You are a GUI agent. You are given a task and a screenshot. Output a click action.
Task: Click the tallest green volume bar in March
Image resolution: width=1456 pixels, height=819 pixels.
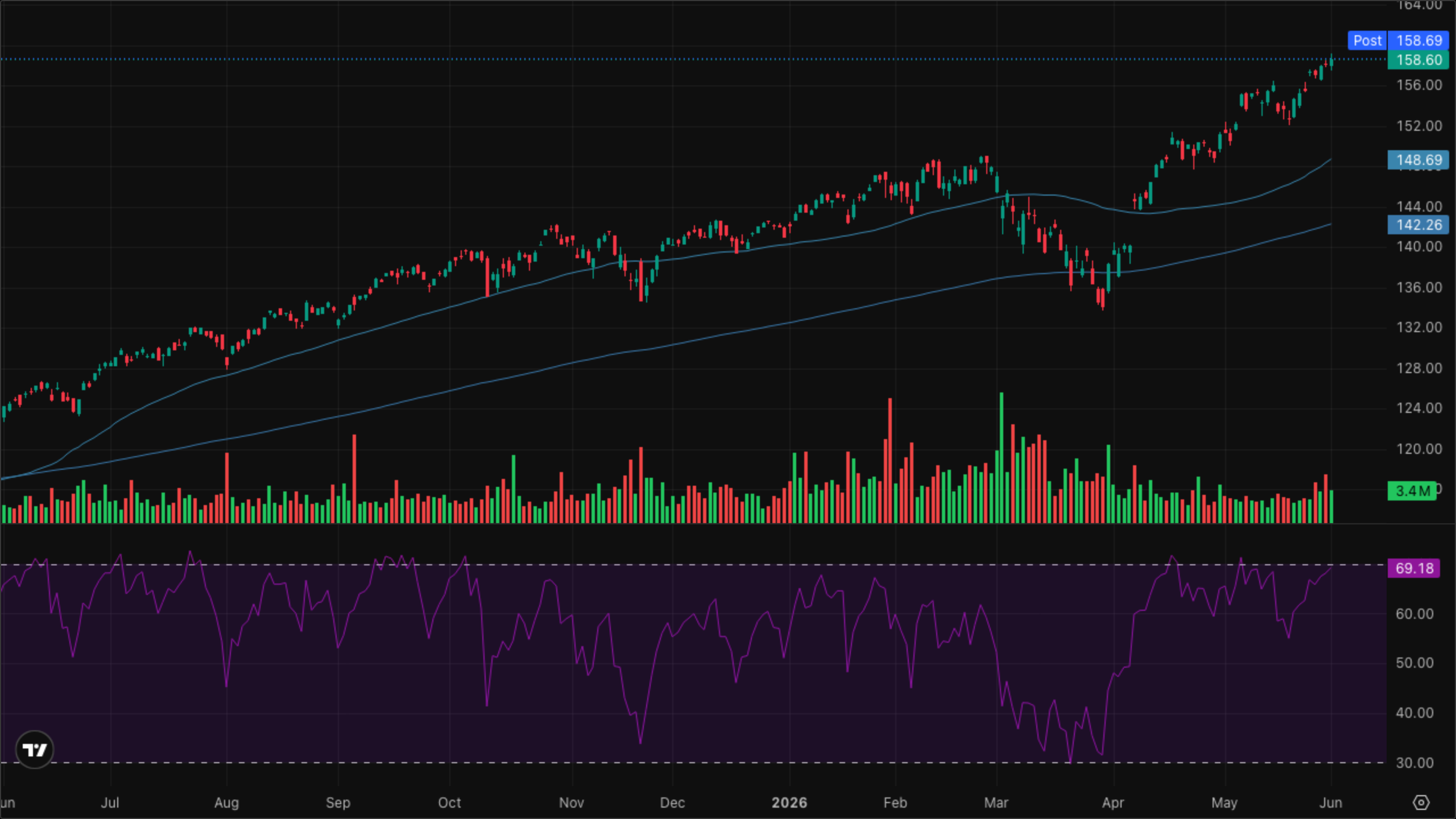(1001, 457)
